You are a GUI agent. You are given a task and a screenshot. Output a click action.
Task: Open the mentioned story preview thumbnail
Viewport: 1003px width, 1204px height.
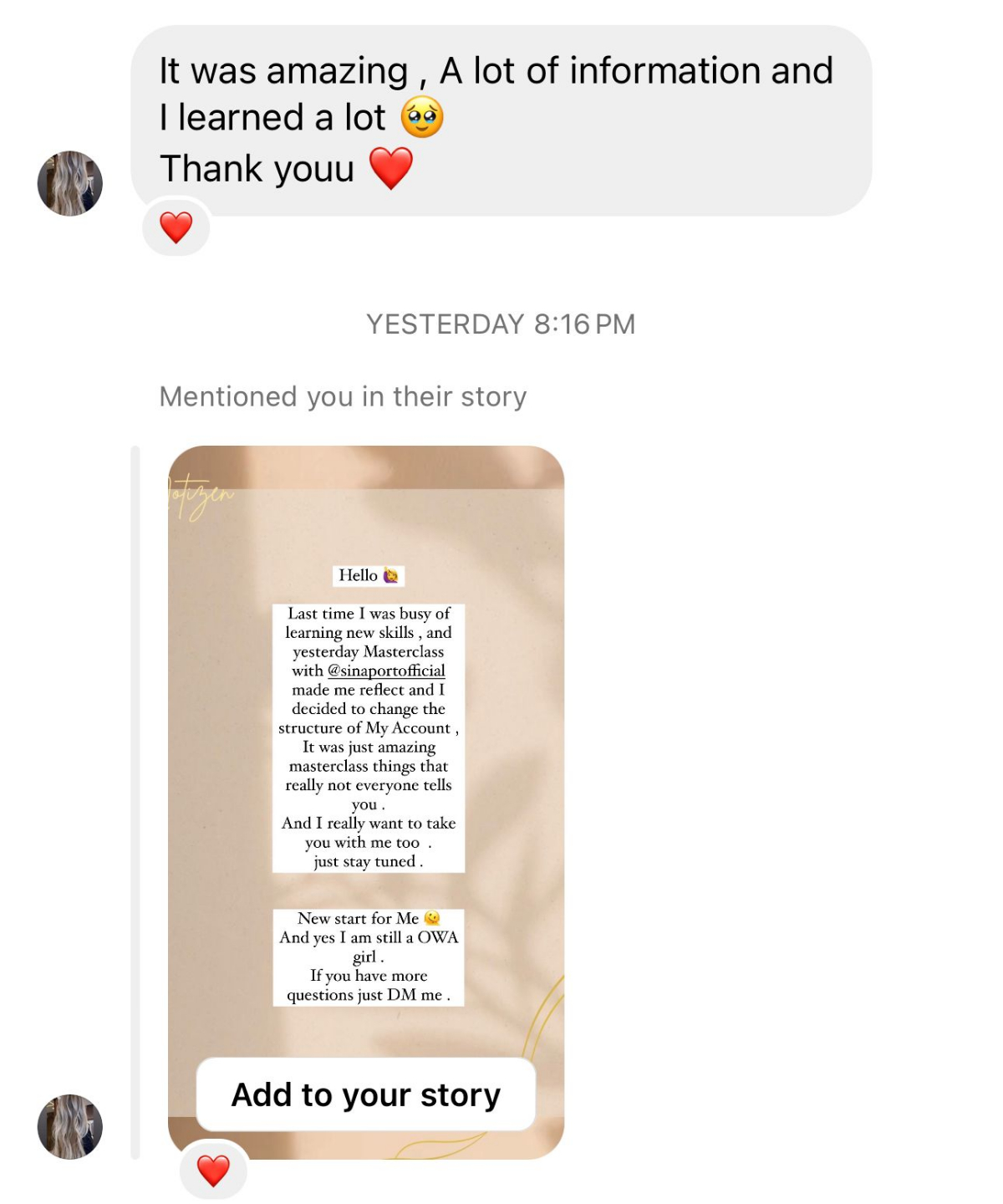(x=366, y=803)
